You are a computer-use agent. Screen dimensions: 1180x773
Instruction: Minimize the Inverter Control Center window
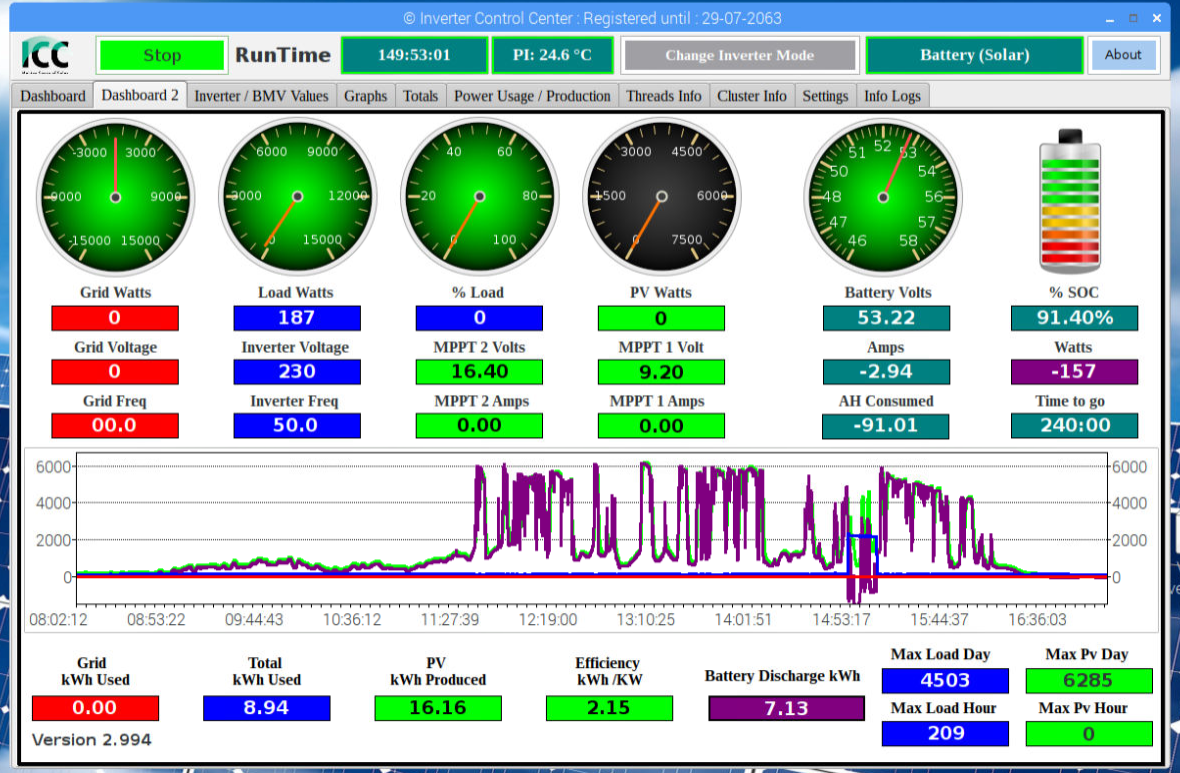point(1110,19)
